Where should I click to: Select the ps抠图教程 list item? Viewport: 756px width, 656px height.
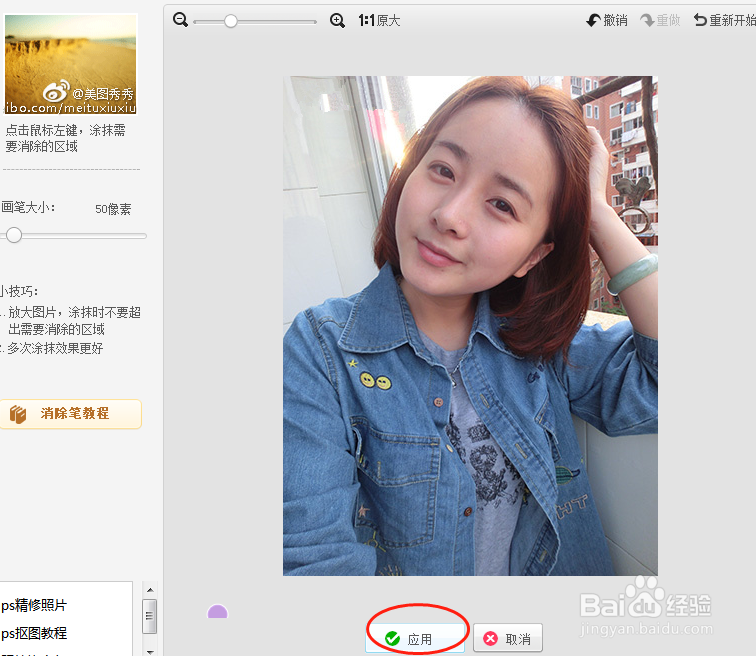[x=34, y=633]
